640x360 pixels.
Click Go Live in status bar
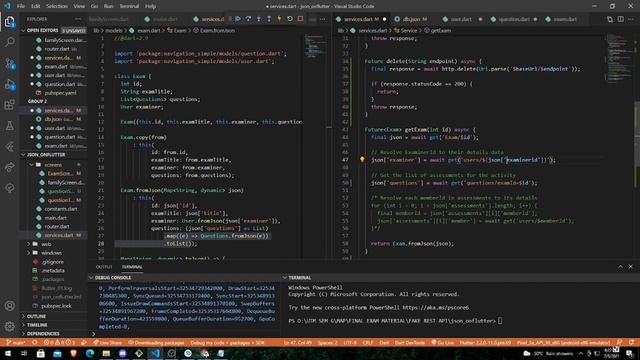[x=442, y=343]
